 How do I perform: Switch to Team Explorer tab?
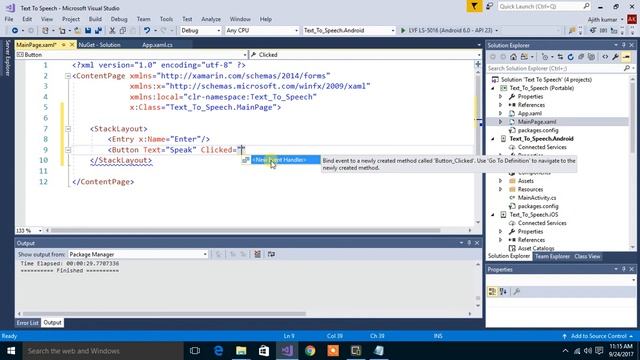coord(552,256)
